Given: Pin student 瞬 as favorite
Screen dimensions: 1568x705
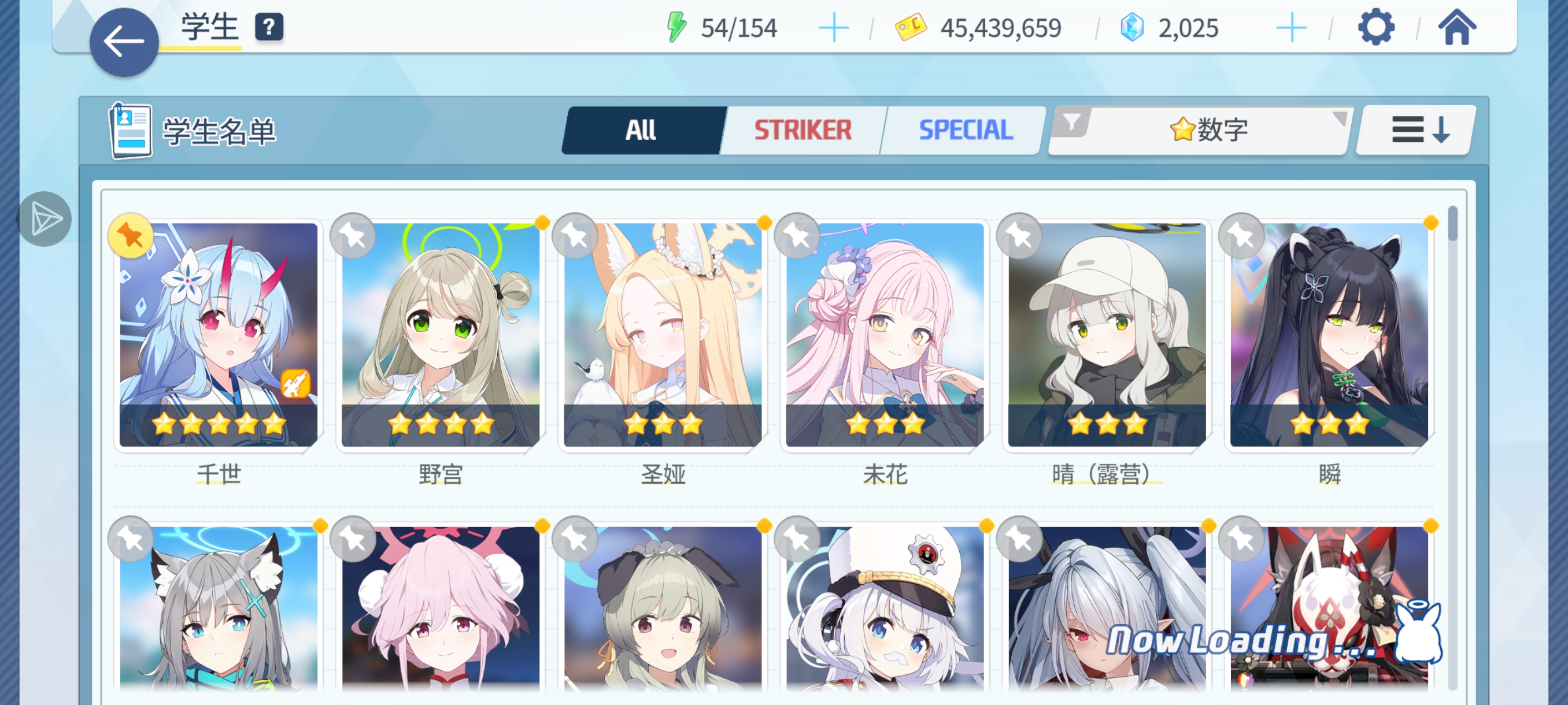Looking at the screenshot, I should 1241,235.
